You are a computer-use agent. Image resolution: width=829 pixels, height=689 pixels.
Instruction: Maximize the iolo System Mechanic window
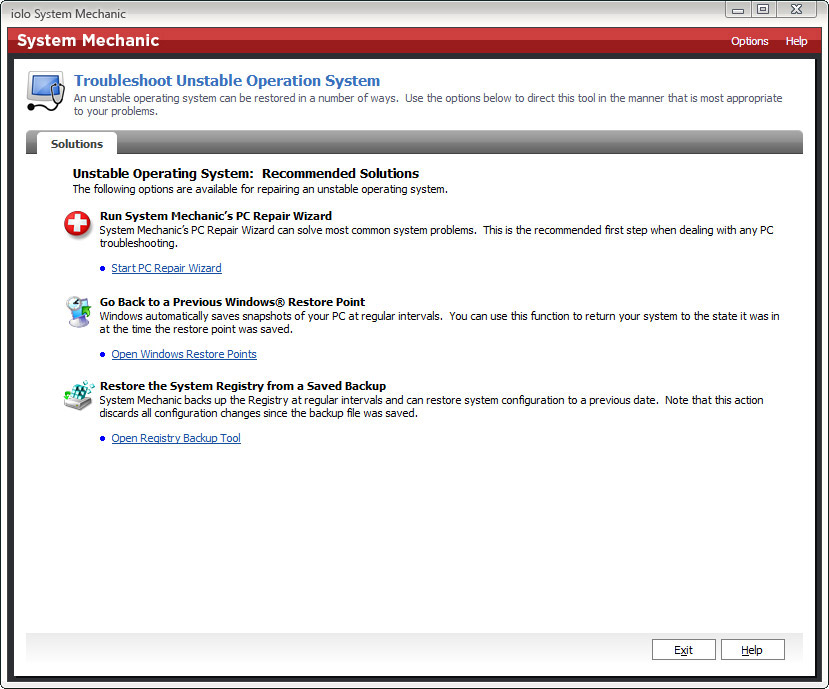coord(762,10)
